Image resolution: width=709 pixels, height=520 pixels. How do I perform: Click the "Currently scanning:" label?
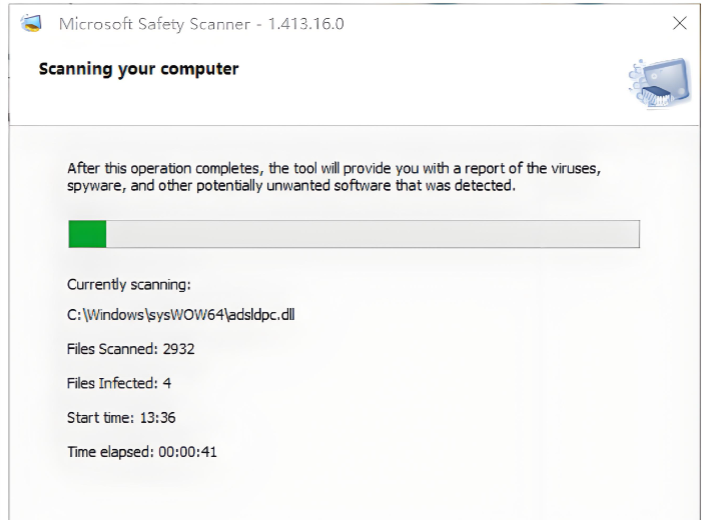tap(121, 284)
